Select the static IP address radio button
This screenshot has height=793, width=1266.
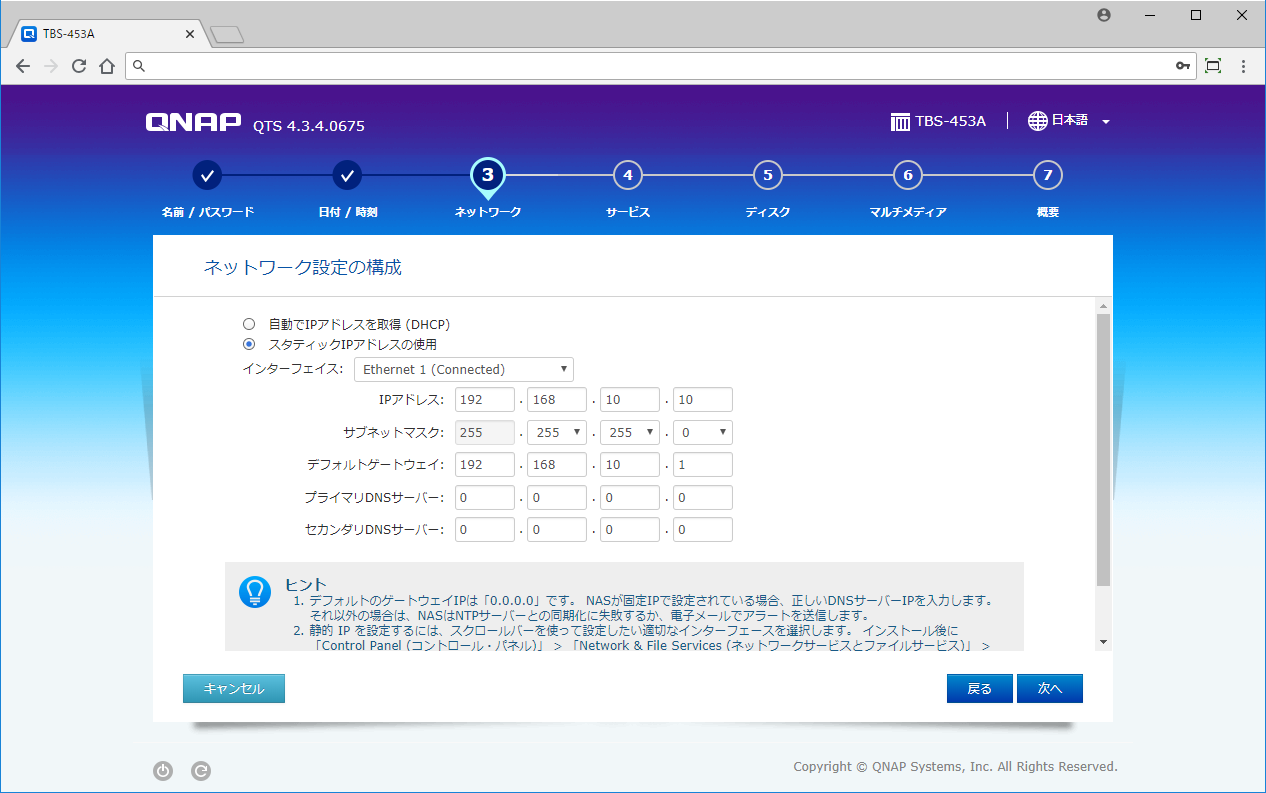249,344
